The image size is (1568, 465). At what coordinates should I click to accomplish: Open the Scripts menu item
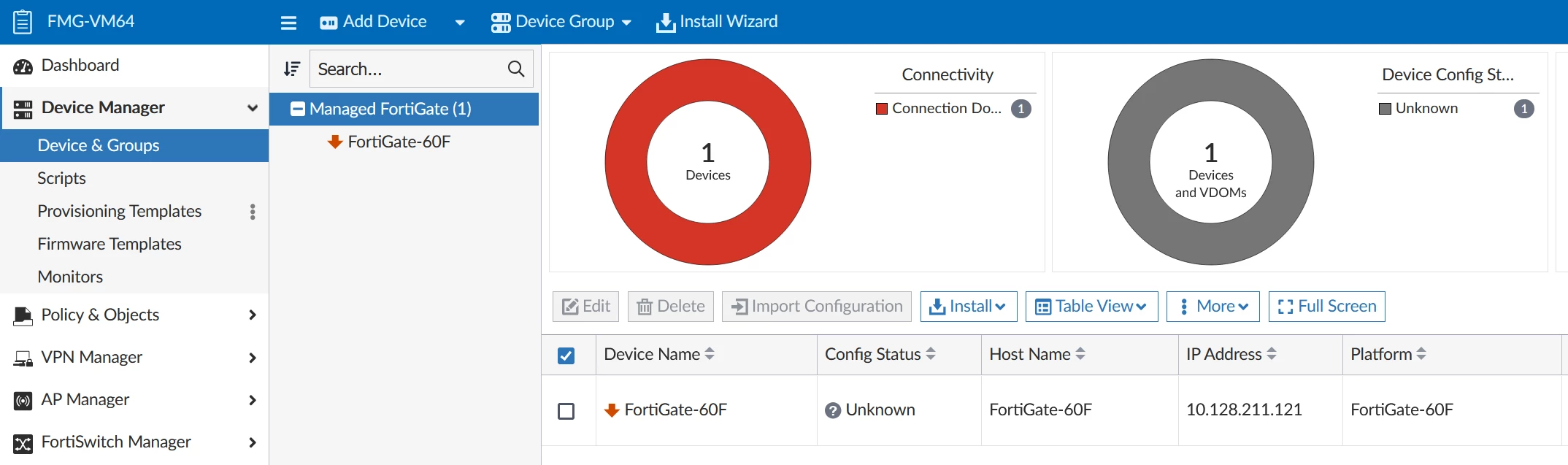134,178
